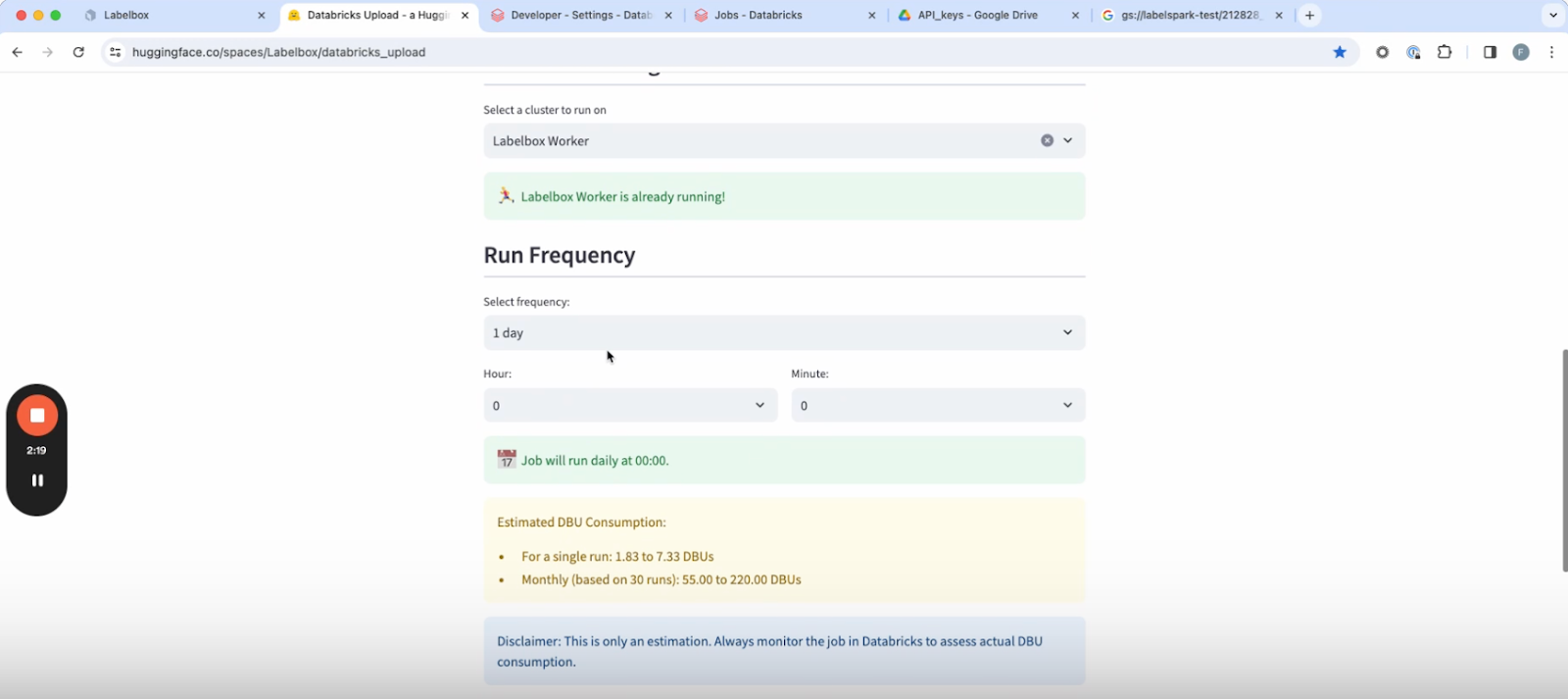
Task: Switch to API_keys Google Drive tab
Action: [x=988, y=15]
